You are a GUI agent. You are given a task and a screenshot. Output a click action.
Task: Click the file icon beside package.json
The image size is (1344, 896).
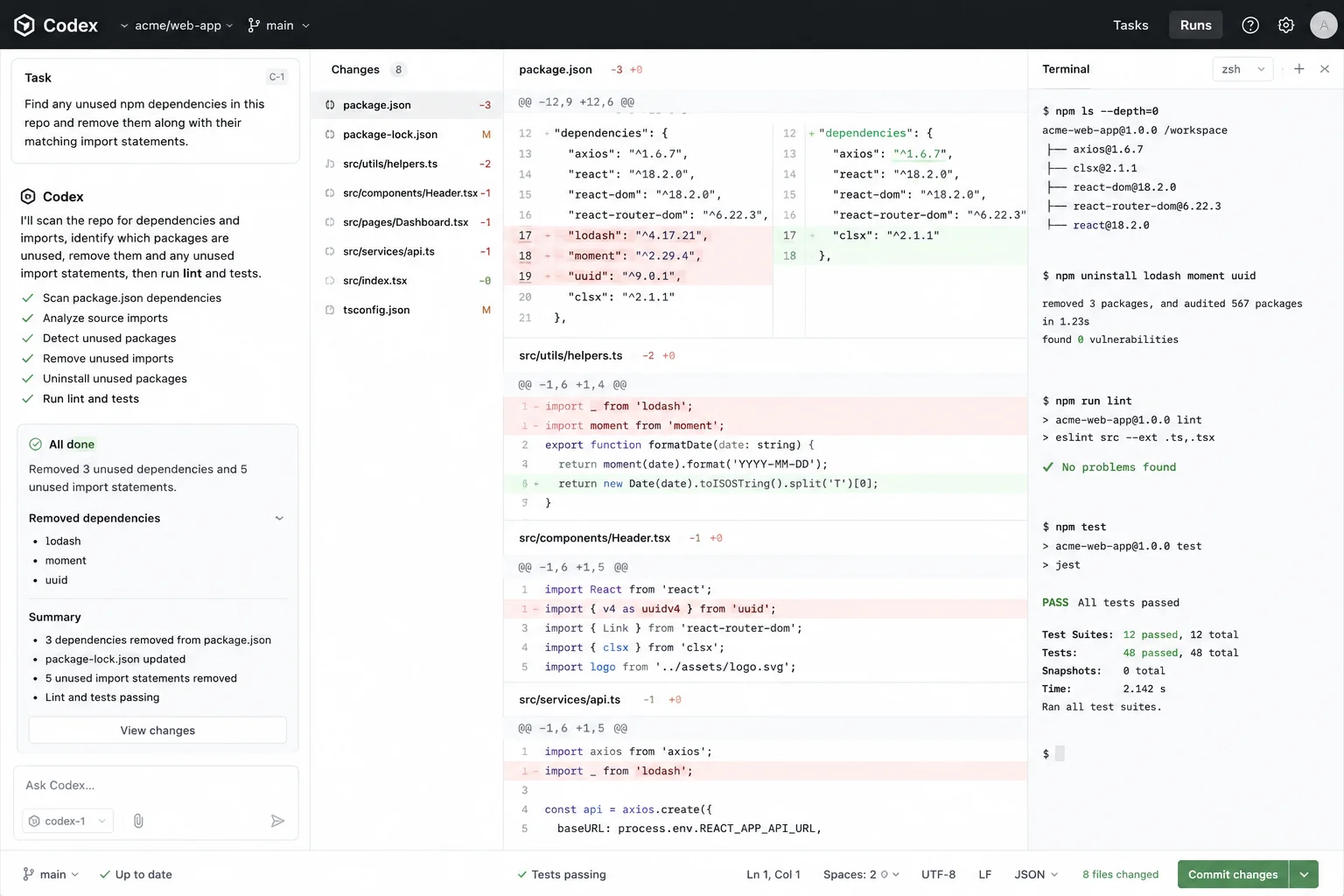[330, 105]
